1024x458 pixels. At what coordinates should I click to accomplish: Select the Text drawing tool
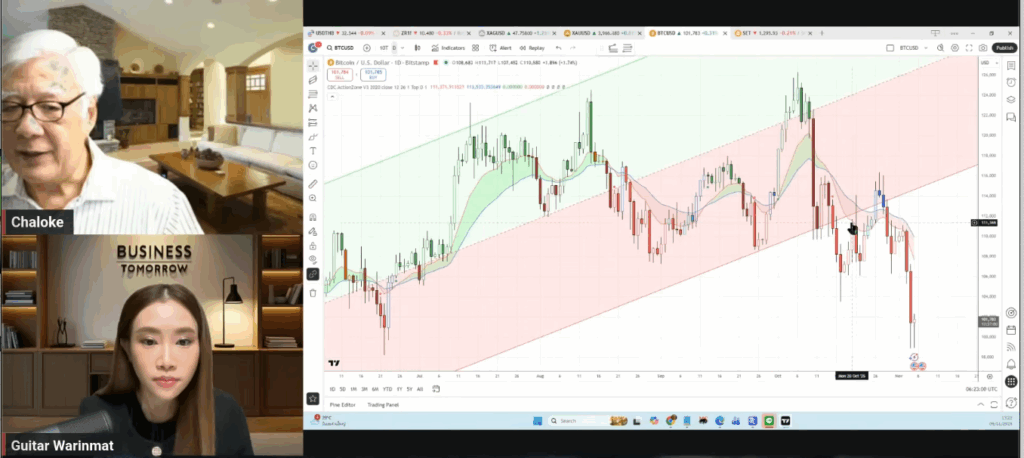click(313, 150)
